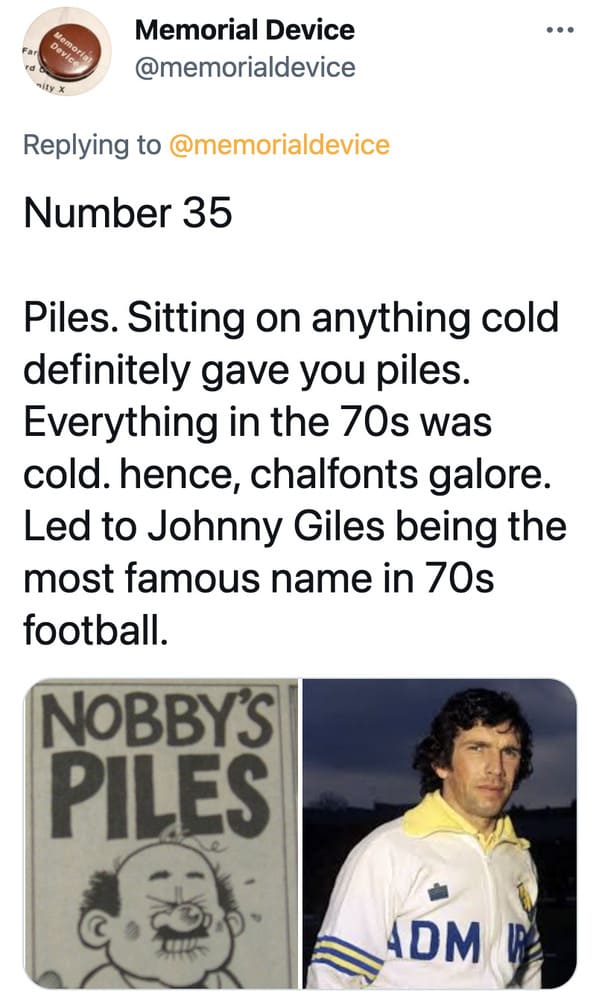Visit the grey @memorialdevice handle under name
The height and width of the screenshot is (1003, 599).
coord(244,67)
